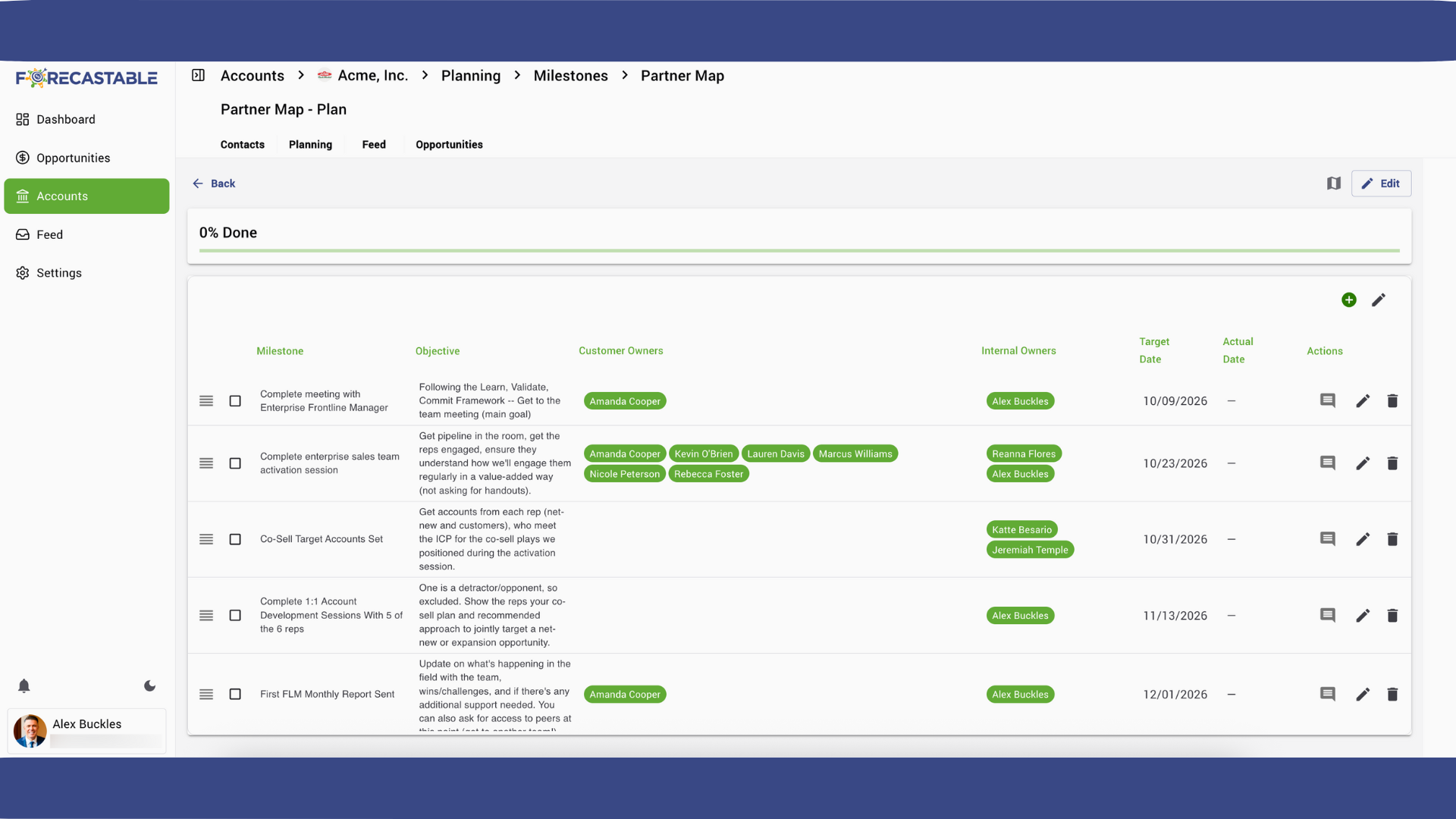Check the Co-Sell Target Accounts Set checkbox
1456x819 pixels.
235,539
